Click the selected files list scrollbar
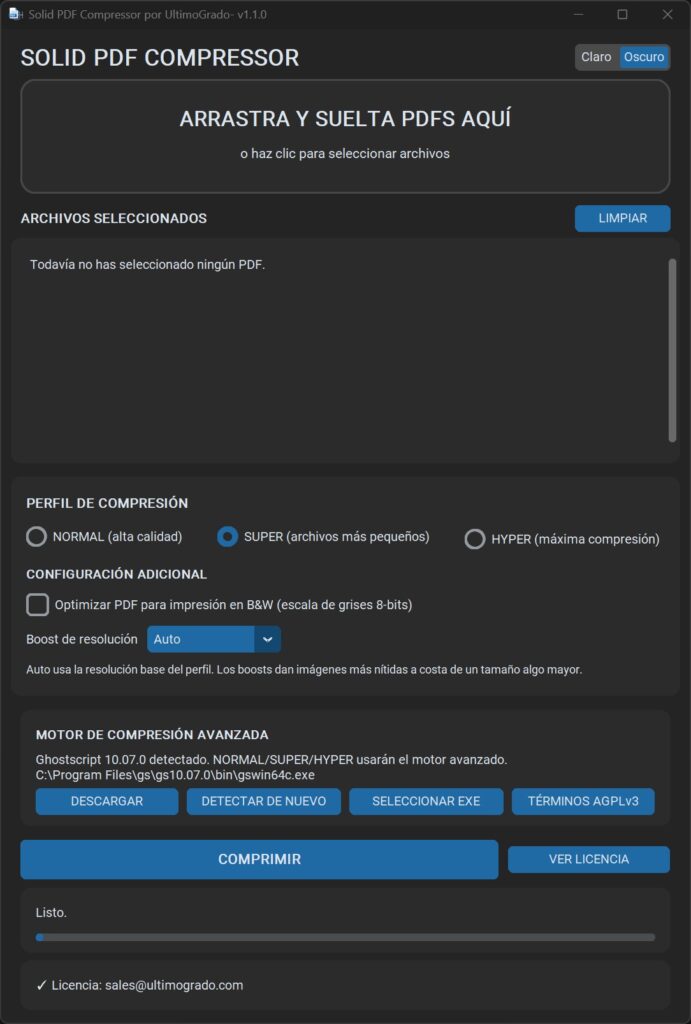This screenshot has width=691, height=1024. [672, 350]
